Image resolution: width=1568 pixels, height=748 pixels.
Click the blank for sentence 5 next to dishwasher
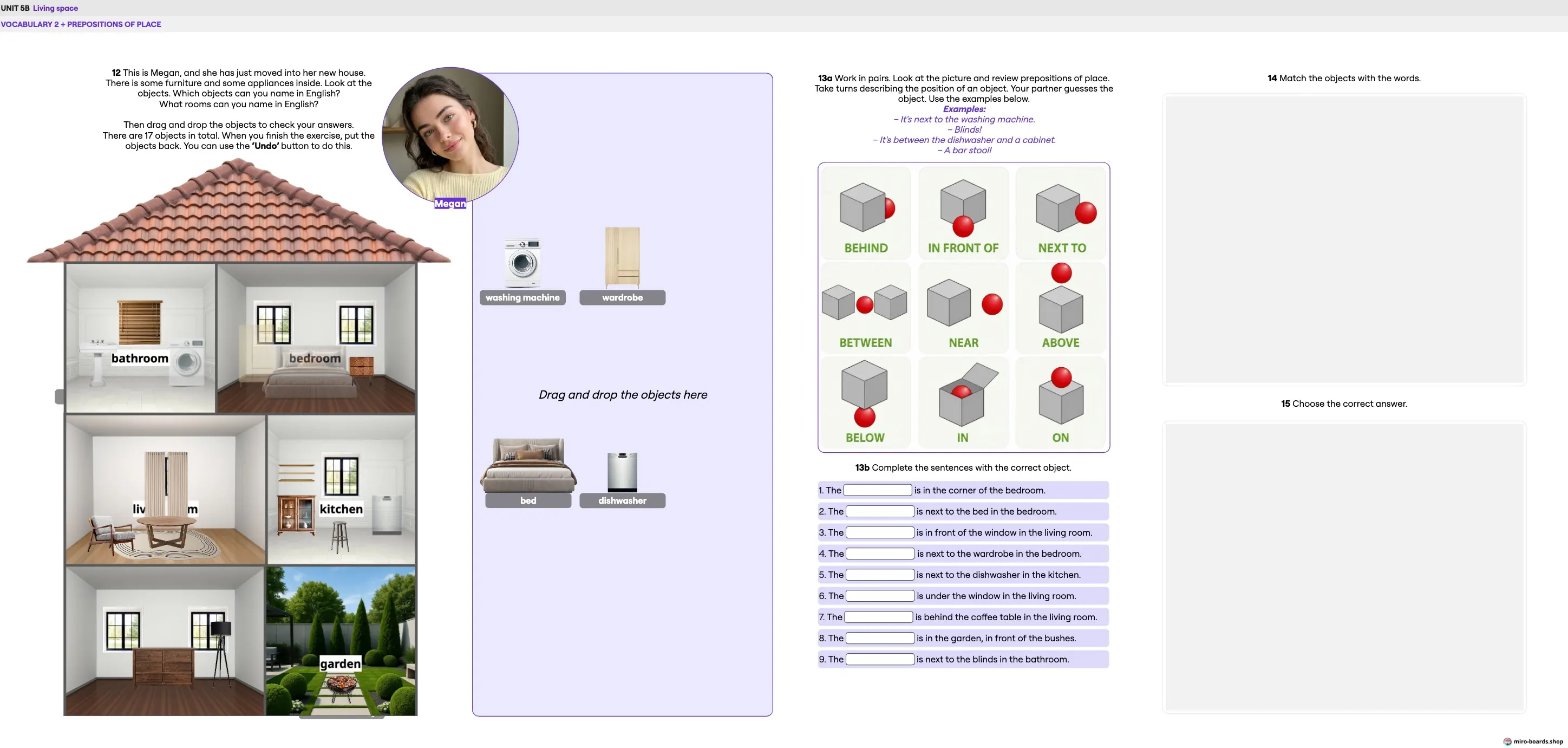click(x=880, y=574)
